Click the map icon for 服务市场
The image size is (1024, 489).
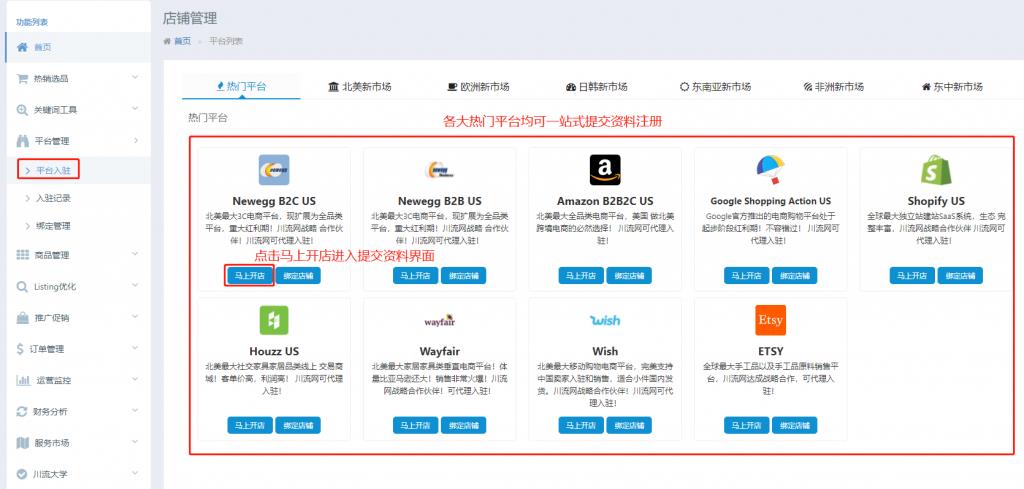[22, 443]
